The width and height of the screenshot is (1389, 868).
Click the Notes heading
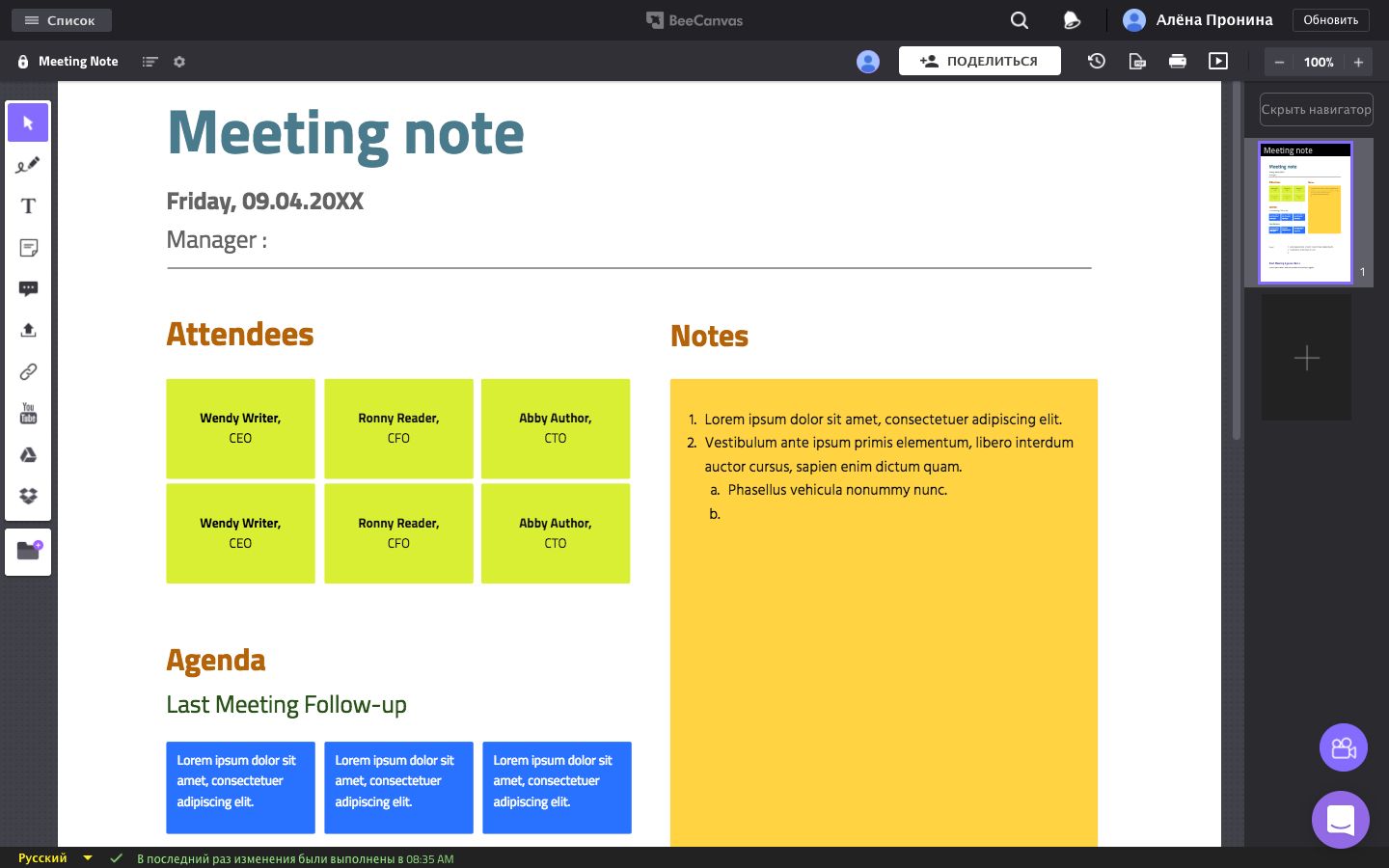pyautogui.click(x=710, y=336)
